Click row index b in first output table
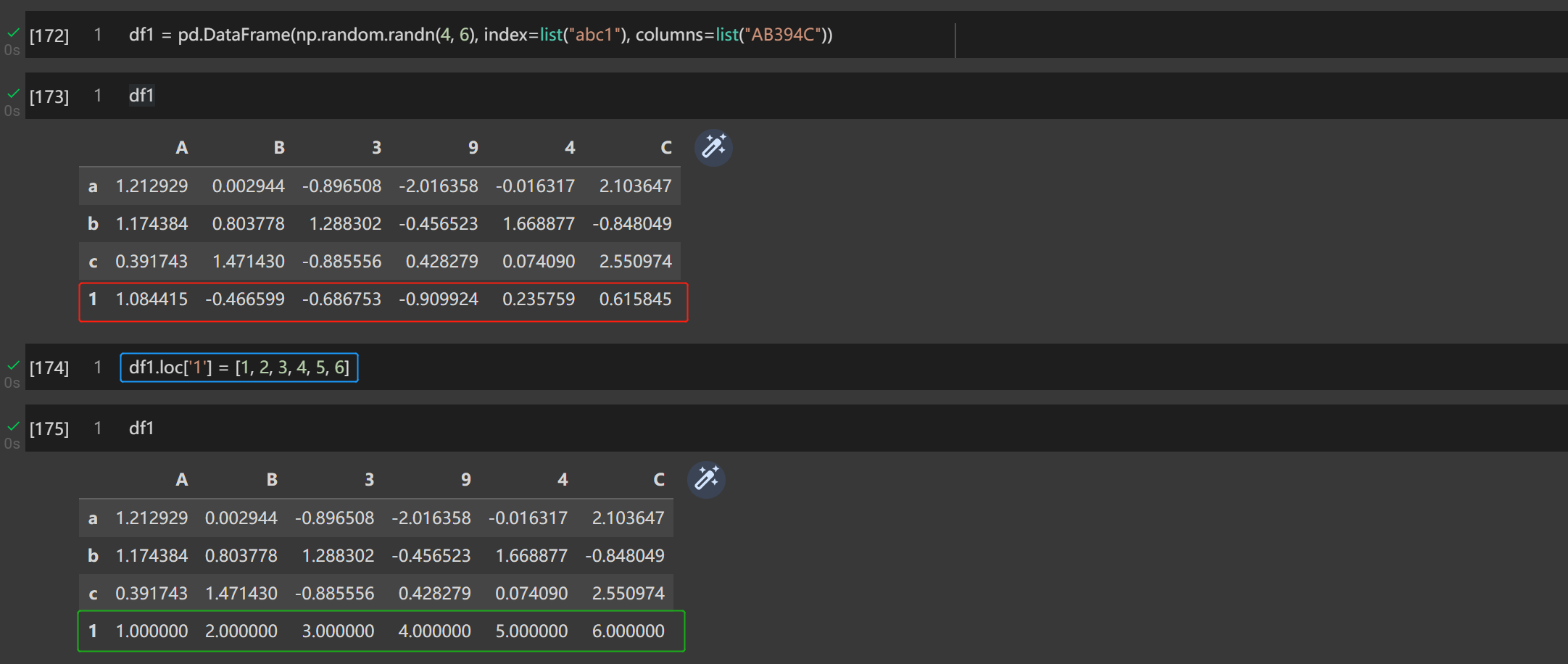Screen dimensions: 1568x664 (x=93, y=224)
